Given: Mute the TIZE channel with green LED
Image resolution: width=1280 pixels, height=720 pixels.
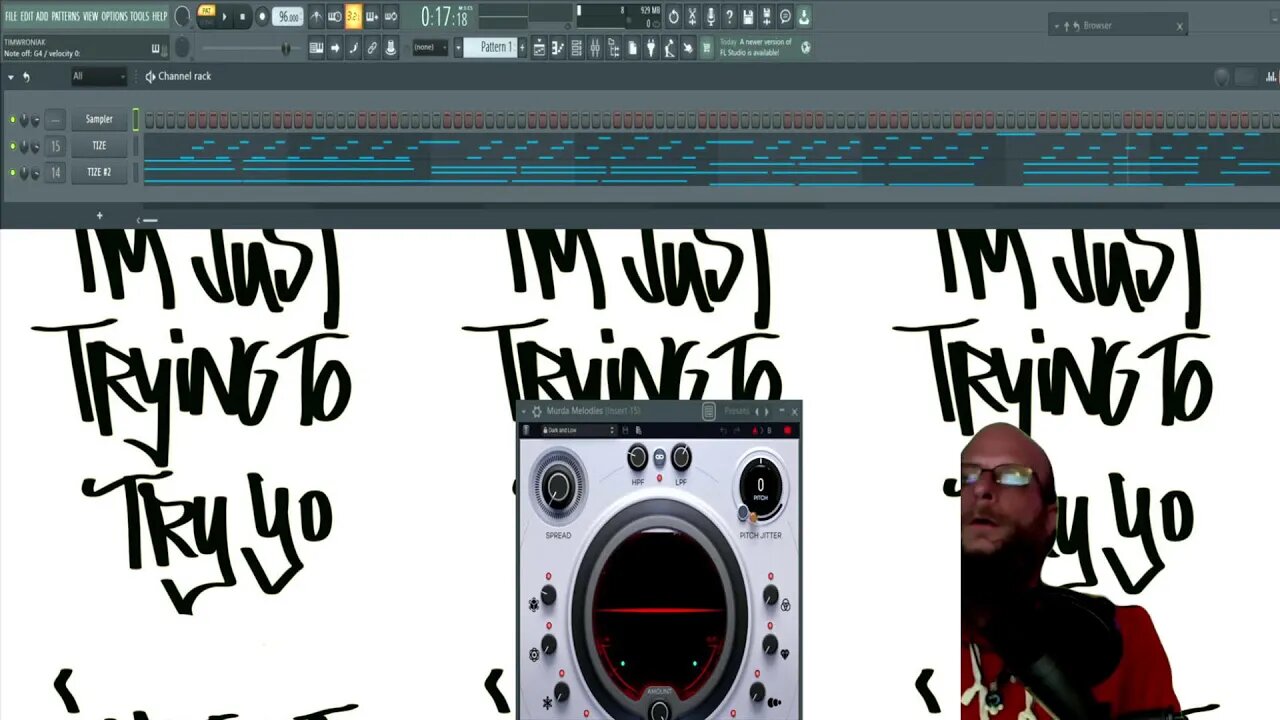Looking at the screenshot, I should point(13,146).
